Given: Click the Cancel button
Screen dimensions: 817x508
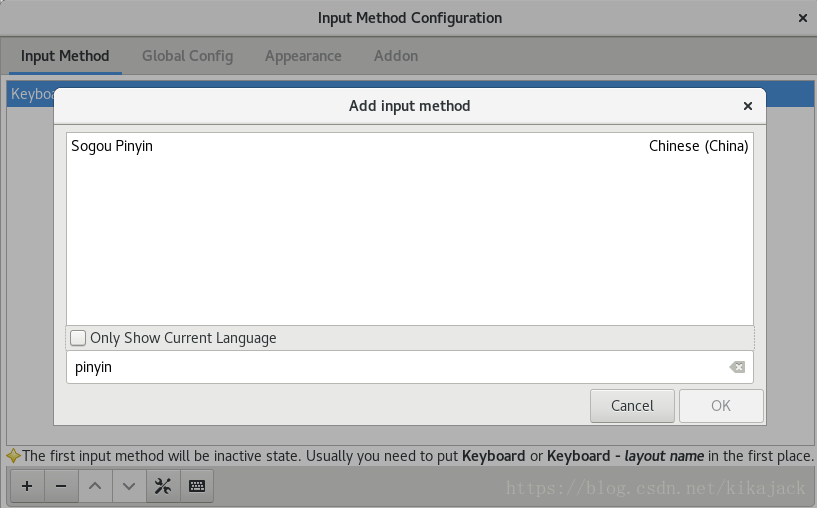Looking at the screenshot, I should [632, 406].
